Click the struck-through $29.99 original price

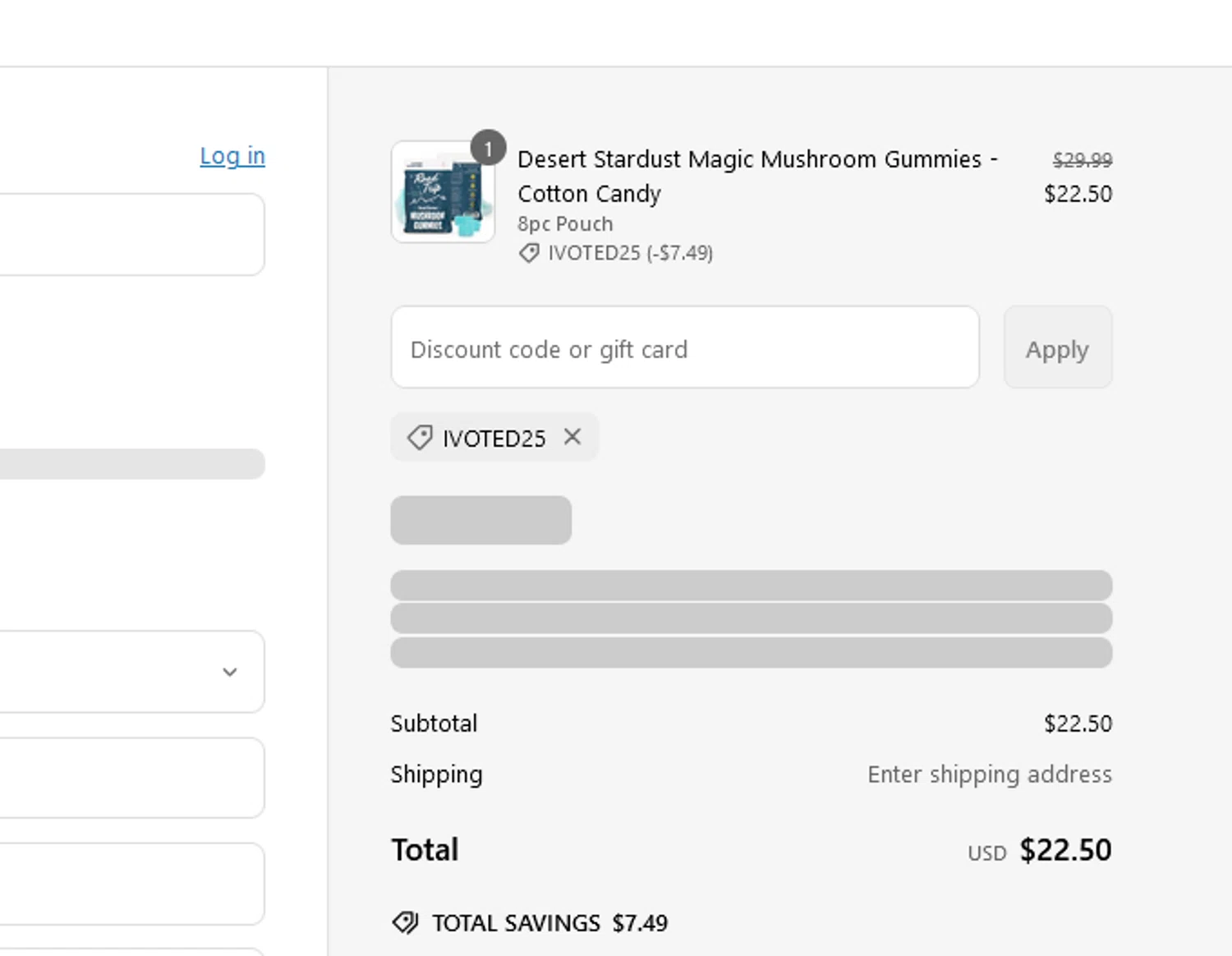1082,159
